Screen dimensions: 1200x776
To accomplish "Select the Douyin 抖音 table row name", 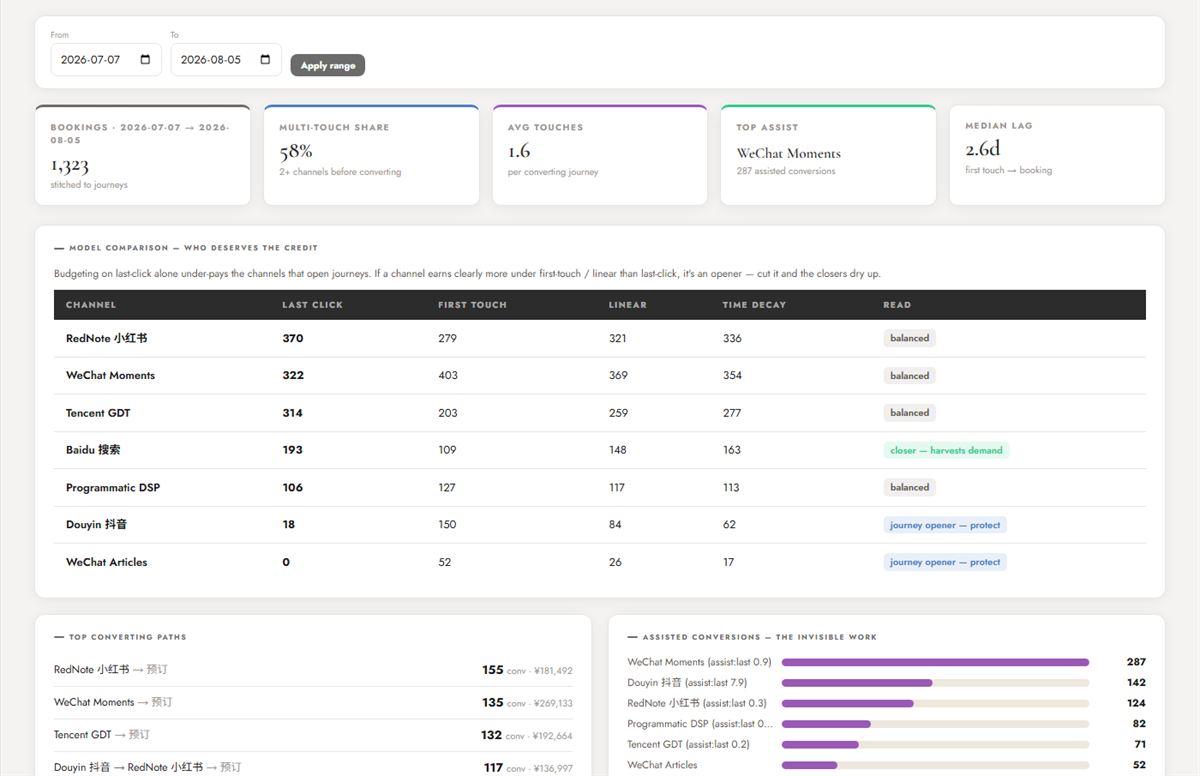I will (x=96, y=524).
